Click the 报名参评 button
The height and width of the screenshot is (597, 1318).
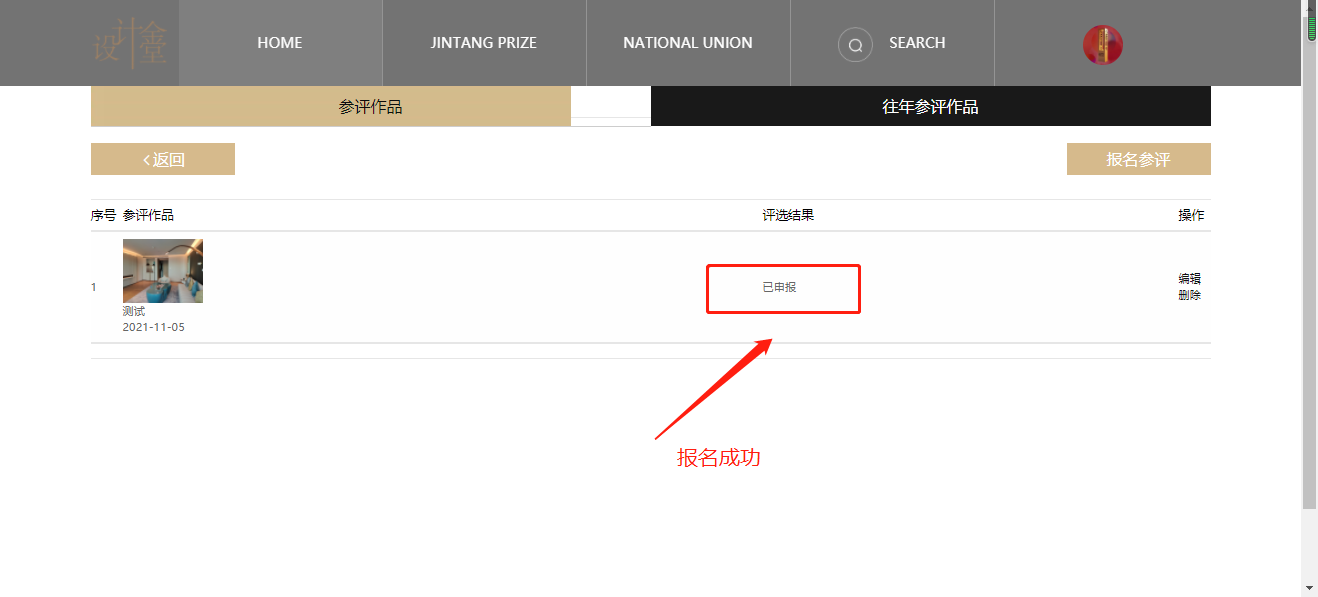point(1139,159)
